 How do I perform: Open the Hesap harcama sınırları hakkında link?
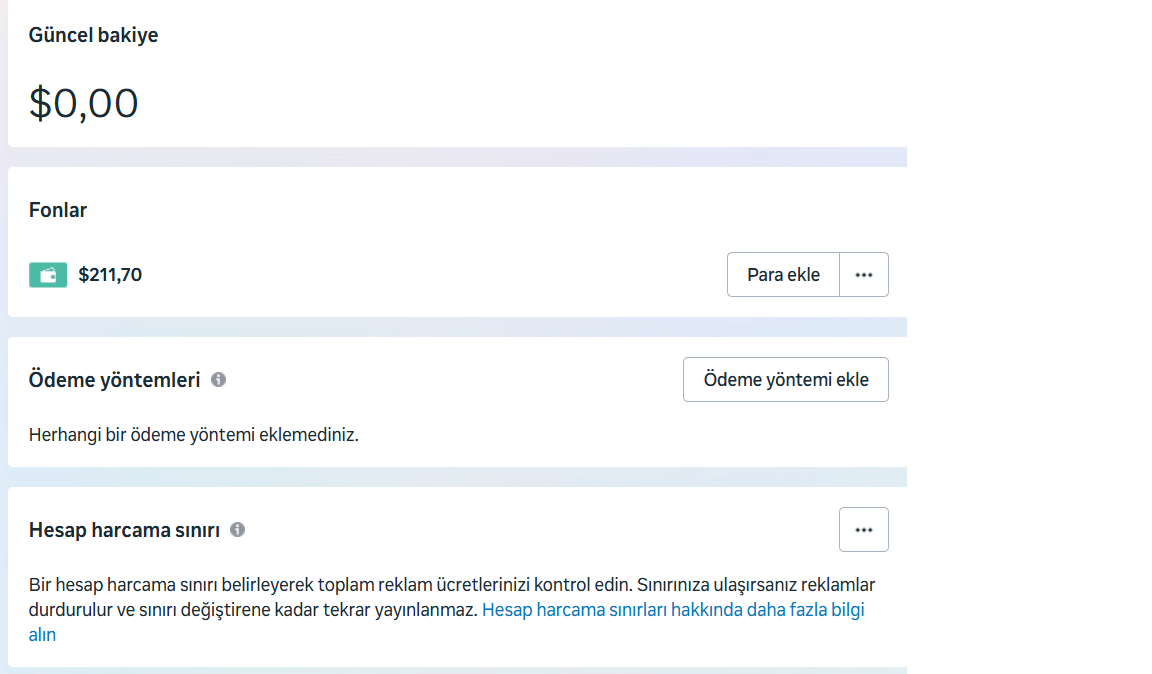[x=672, y=610]
